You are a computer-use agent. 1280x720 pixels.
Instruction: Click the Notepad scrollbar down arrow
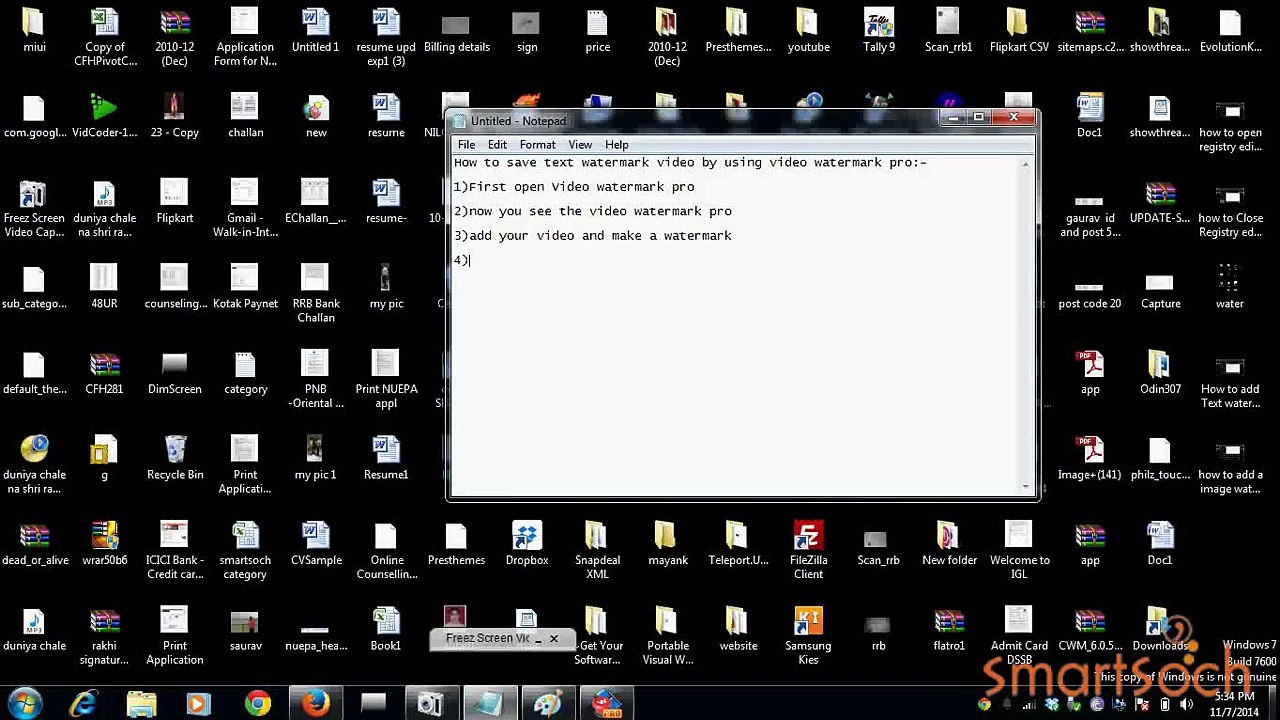pyautogui.click(x=1026, y=485)
